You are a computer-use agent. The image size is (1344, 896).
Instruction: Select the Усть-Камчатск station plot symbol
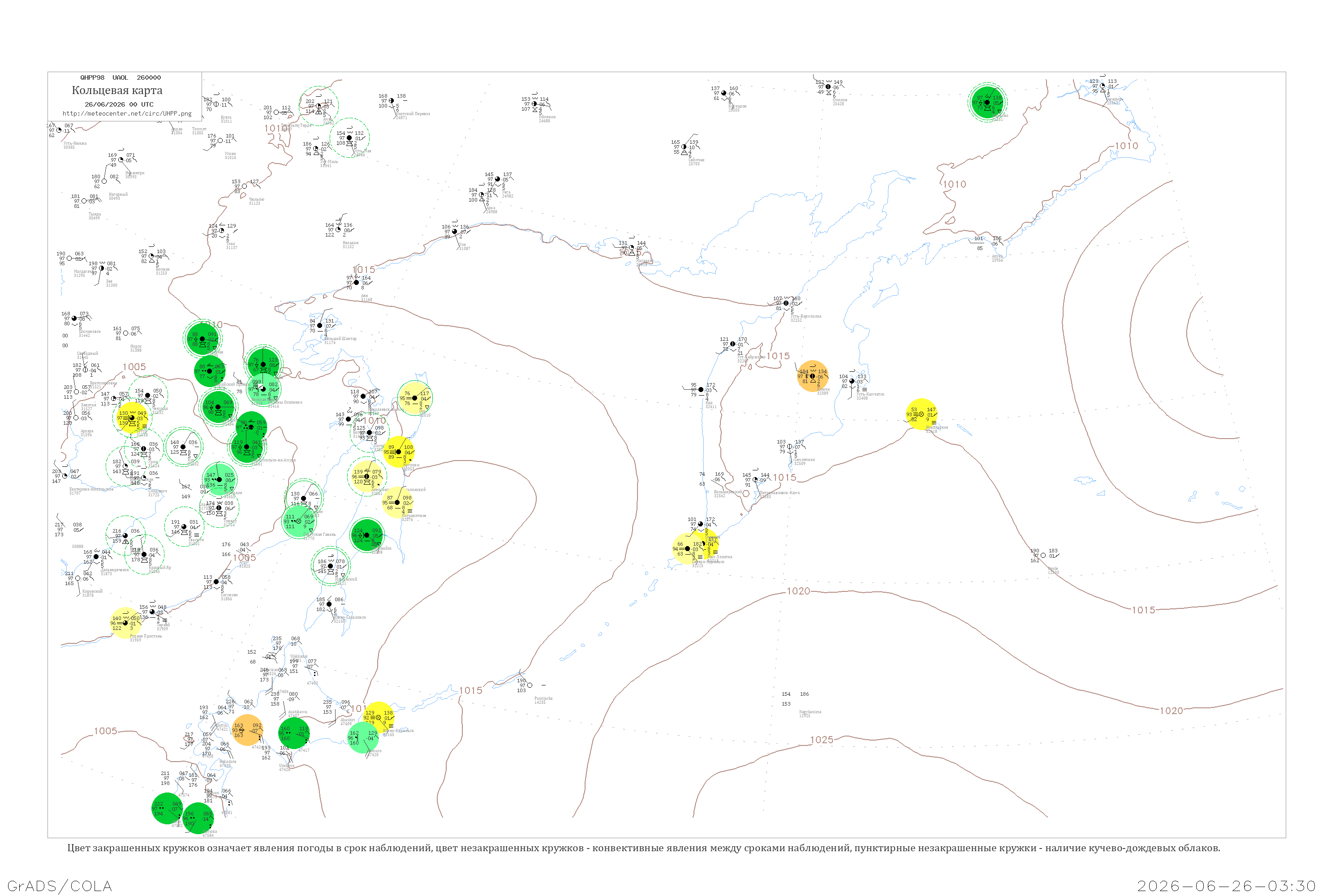click(852, 381)
